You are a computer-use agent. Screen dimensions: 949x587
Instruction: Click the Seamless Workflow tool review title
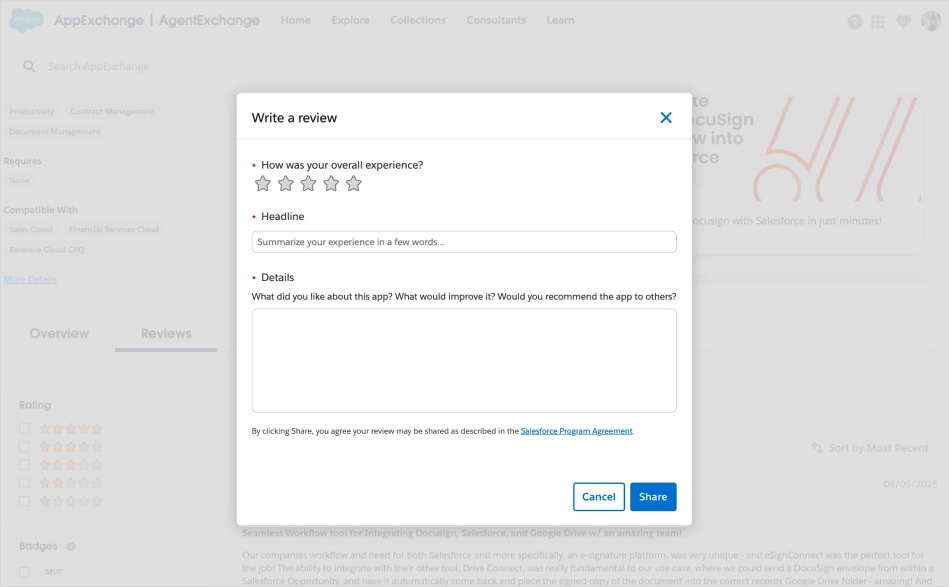point(462,533)
